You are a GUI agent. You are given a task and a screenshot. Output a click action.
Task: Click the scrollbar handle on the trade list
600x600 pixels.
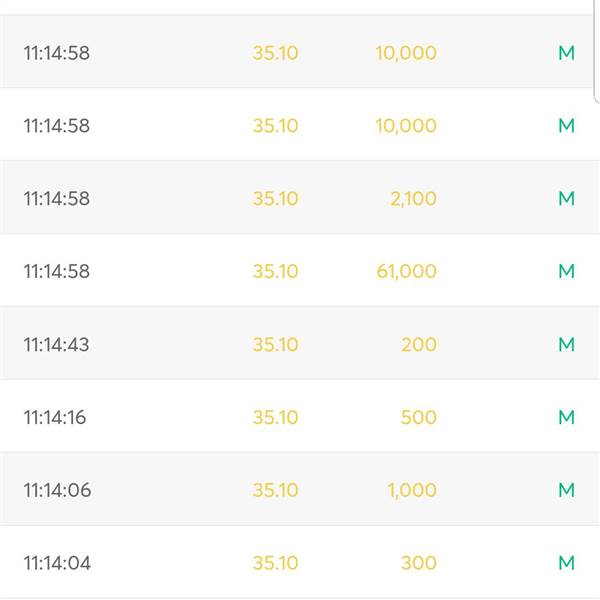coord(597,52)
